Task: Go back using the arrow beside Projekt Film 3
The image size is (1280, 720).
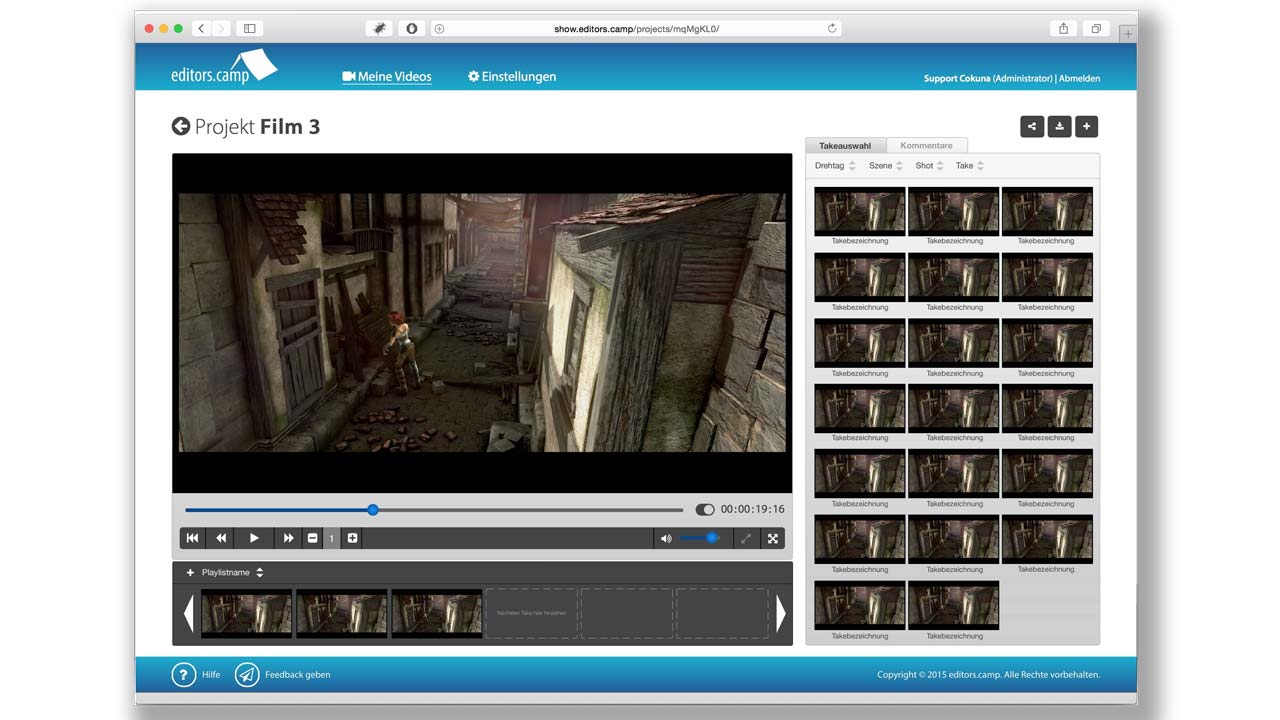Action: pyautogui.click(x=181, y=126)
